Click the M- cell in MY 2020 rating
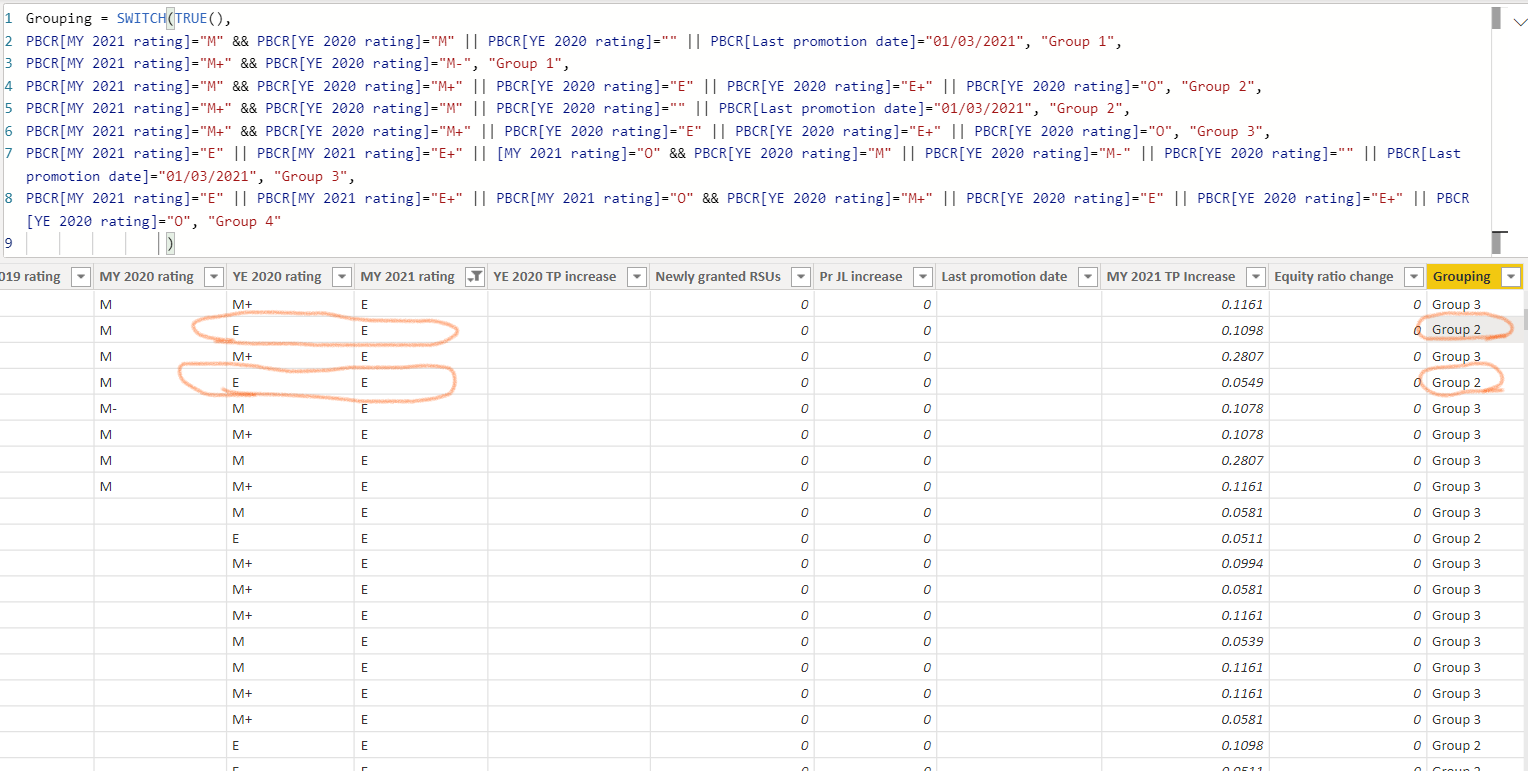Viewport: 1528px width, 771px height. click(109, 408)
